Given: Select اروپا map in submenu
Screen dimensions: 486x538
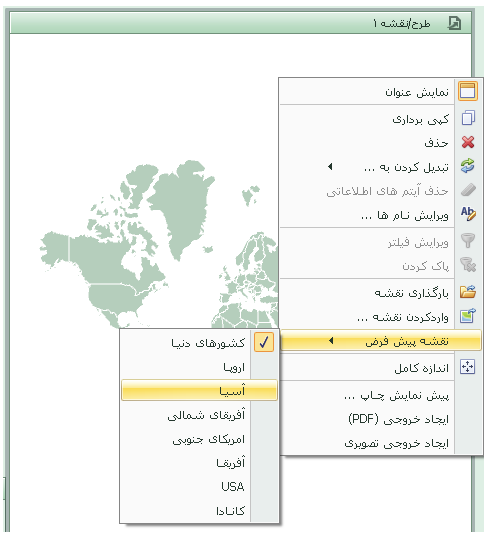Looking at the screenshot, I should [x=199, y=367].
